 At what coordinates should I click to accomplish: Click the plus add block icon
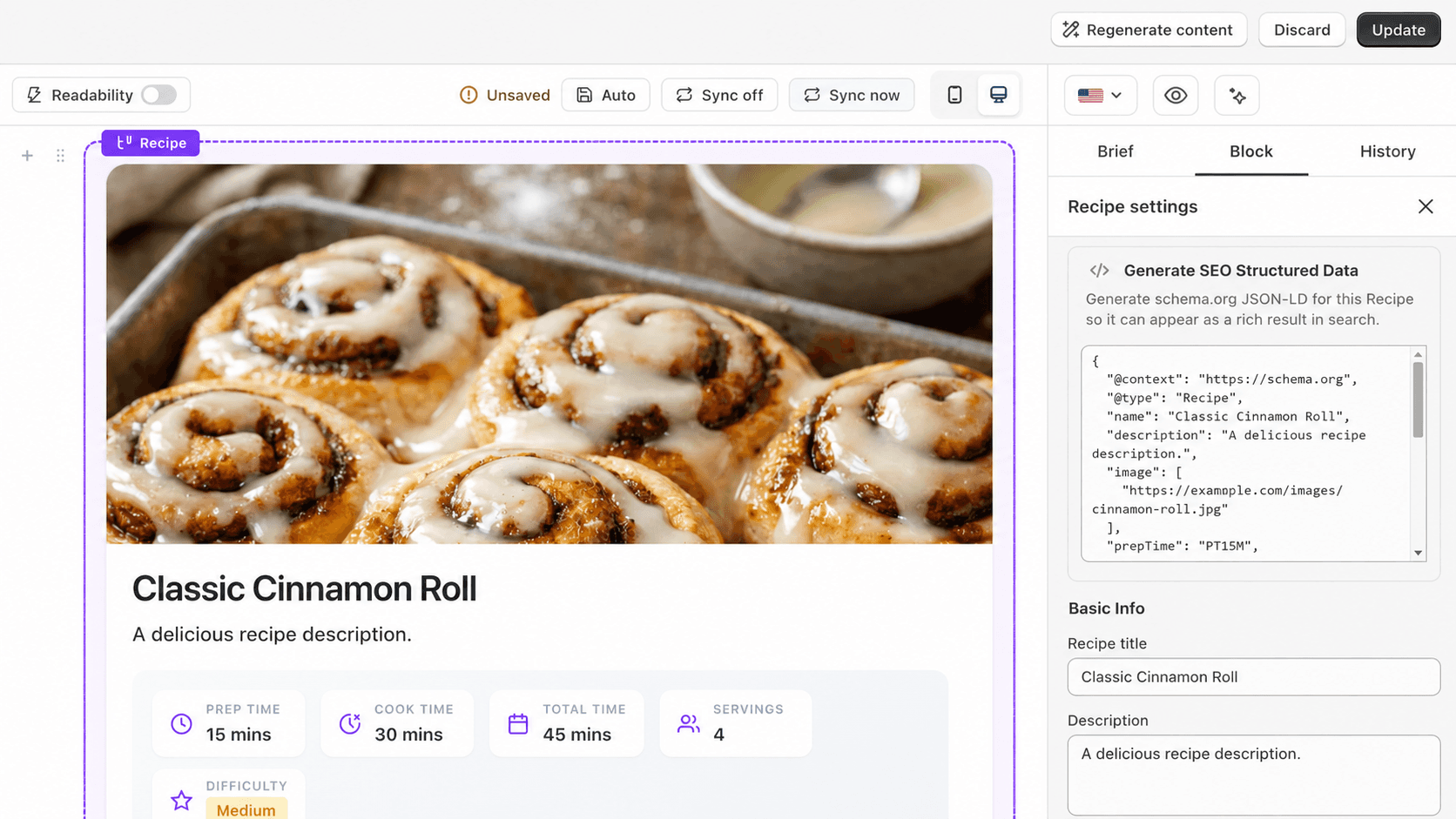coord(28,156)
